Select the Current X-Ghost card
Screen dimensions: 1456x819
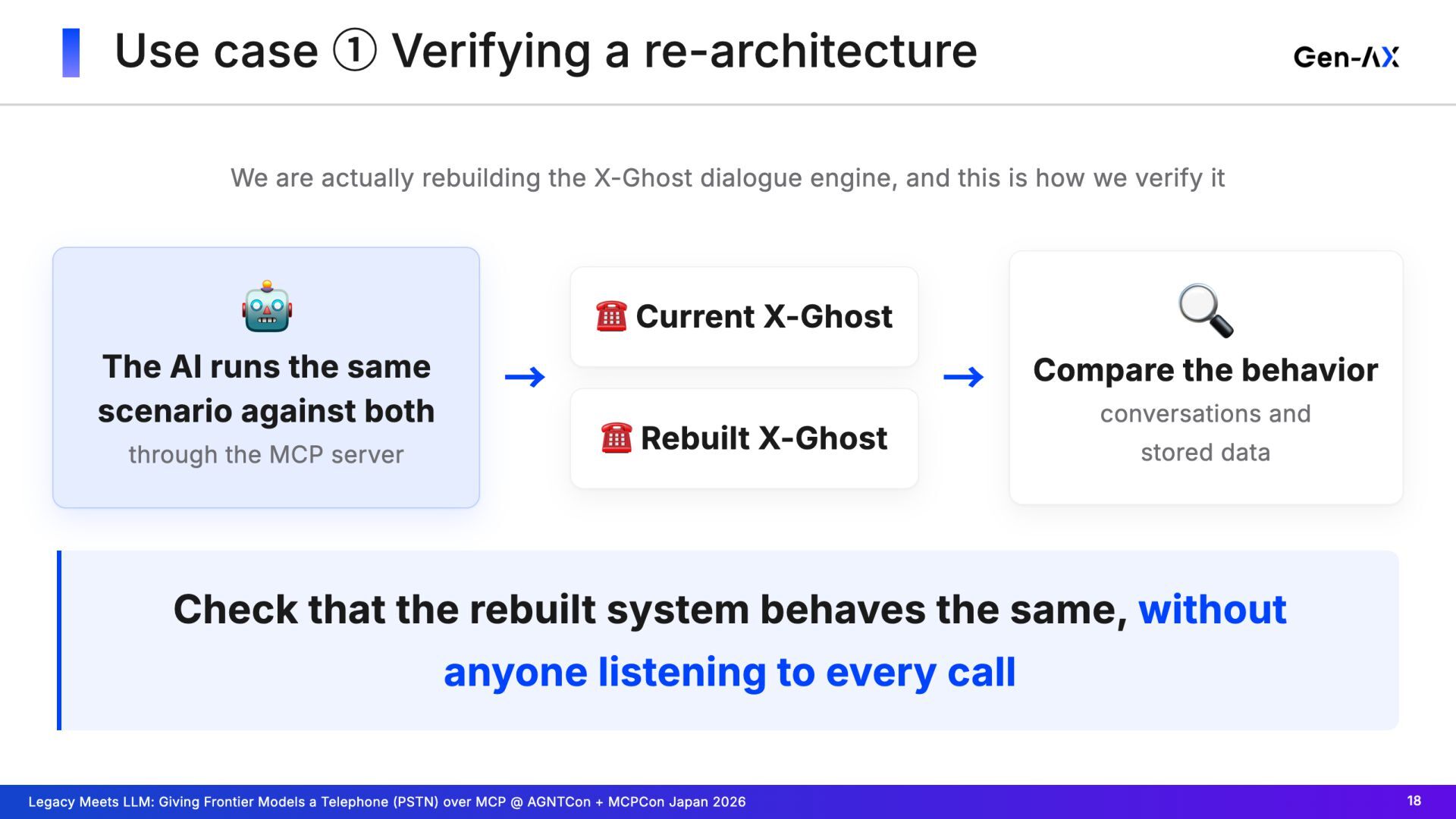coord(744,316)
